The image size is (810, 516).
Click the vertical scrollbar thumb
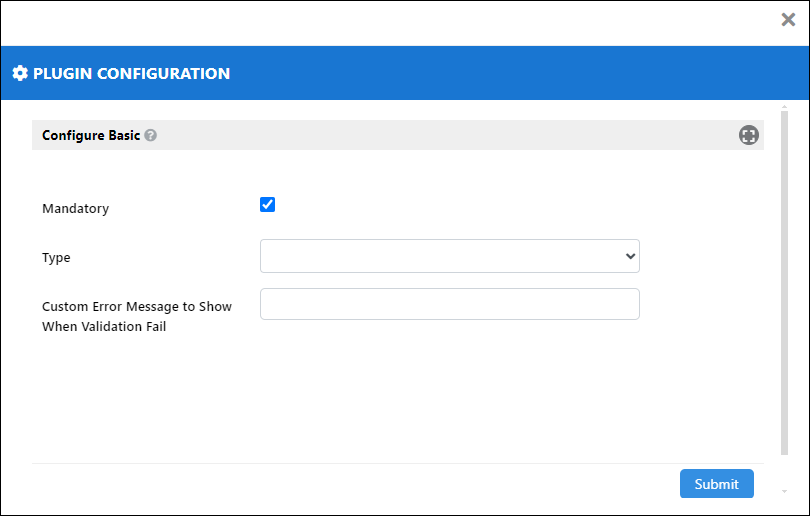784,283
